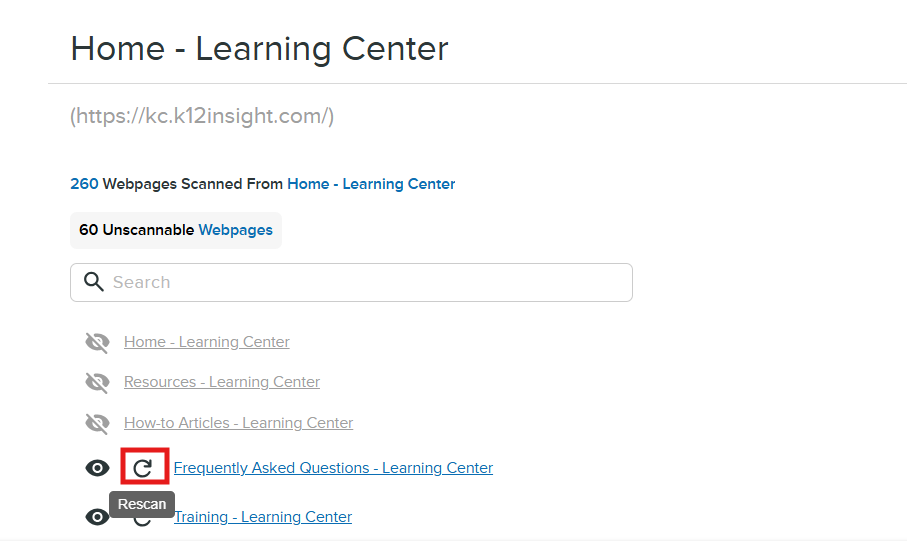Open Frequently Asked Questions - Learning Center link
Viewport: 907px width, 541px height.
(x=333, y=468)
